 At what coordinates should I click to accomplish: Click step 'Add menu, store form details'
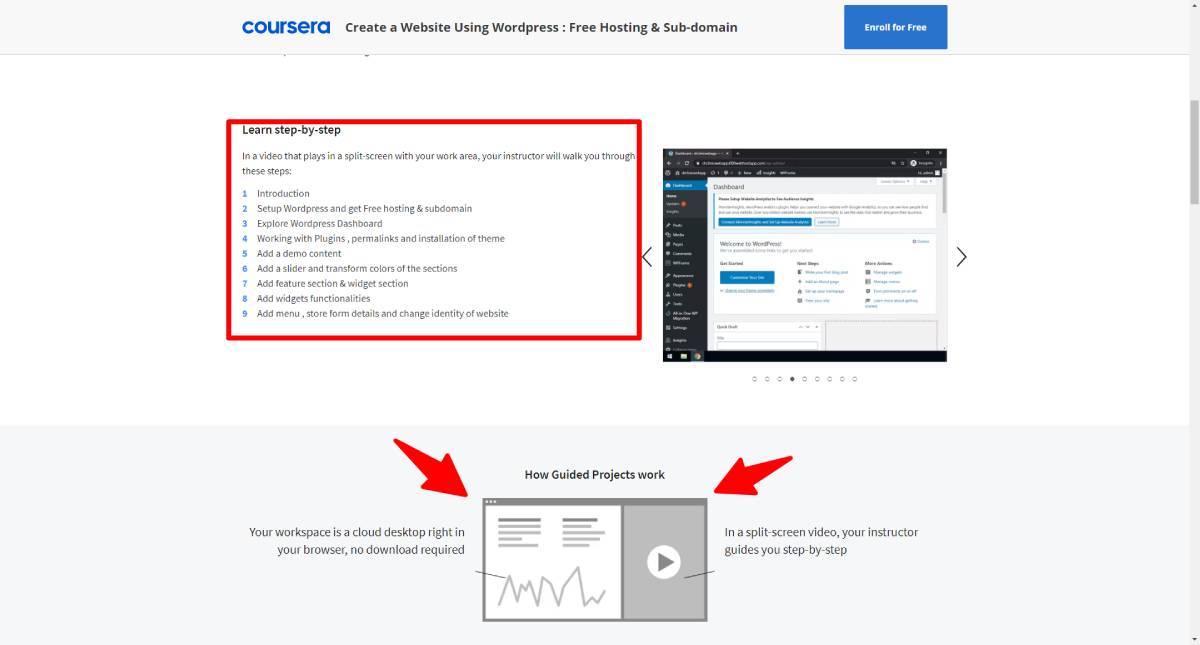(x=382, y=314)
